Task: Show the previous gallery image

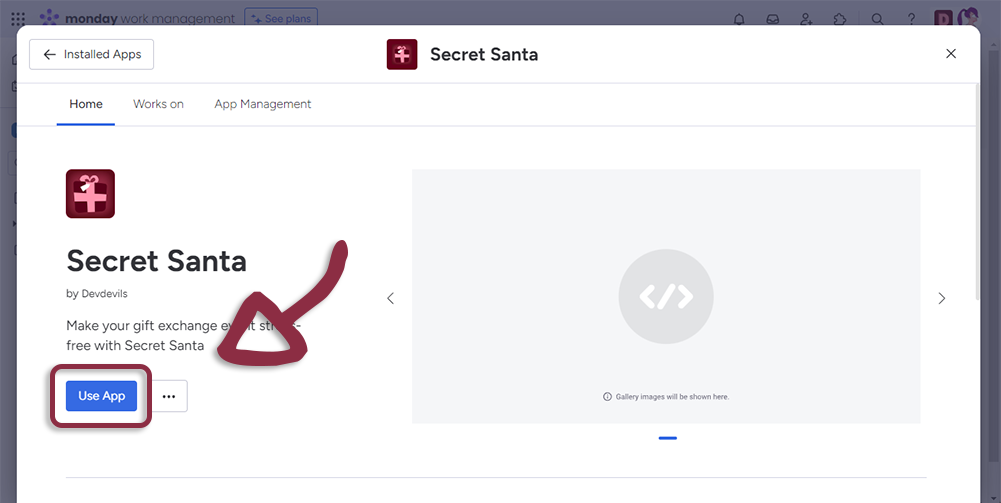Action: [x=391, y=298]
